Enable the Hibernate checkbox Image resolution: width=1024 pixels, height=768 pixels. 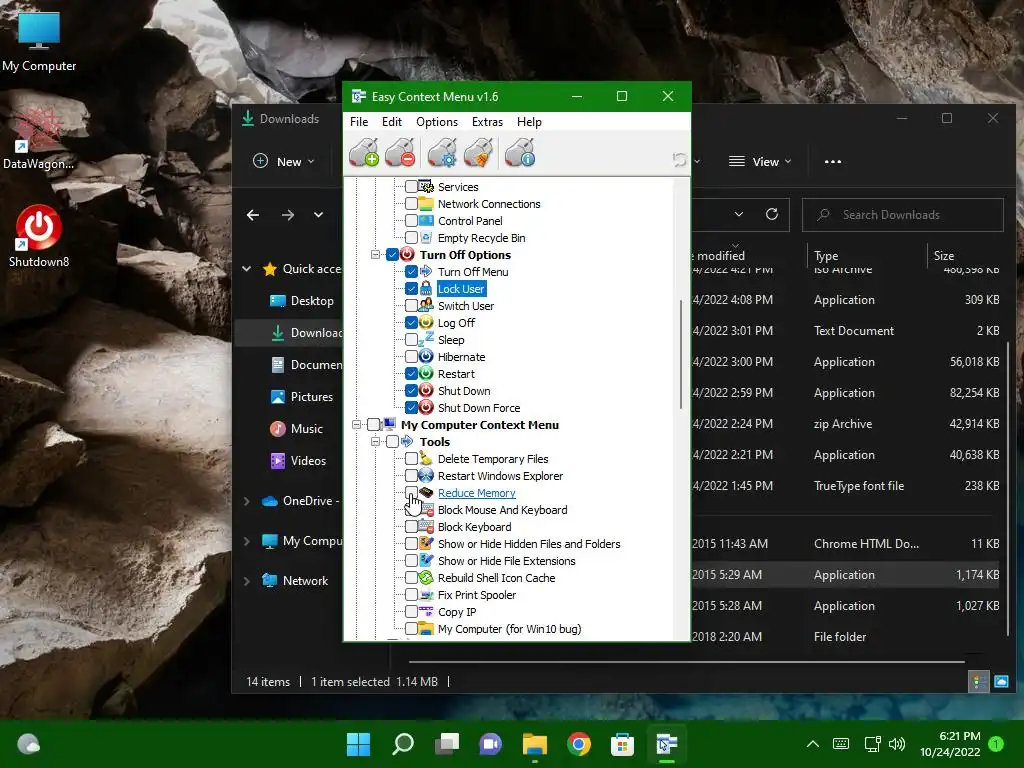(x=411, y=357)
